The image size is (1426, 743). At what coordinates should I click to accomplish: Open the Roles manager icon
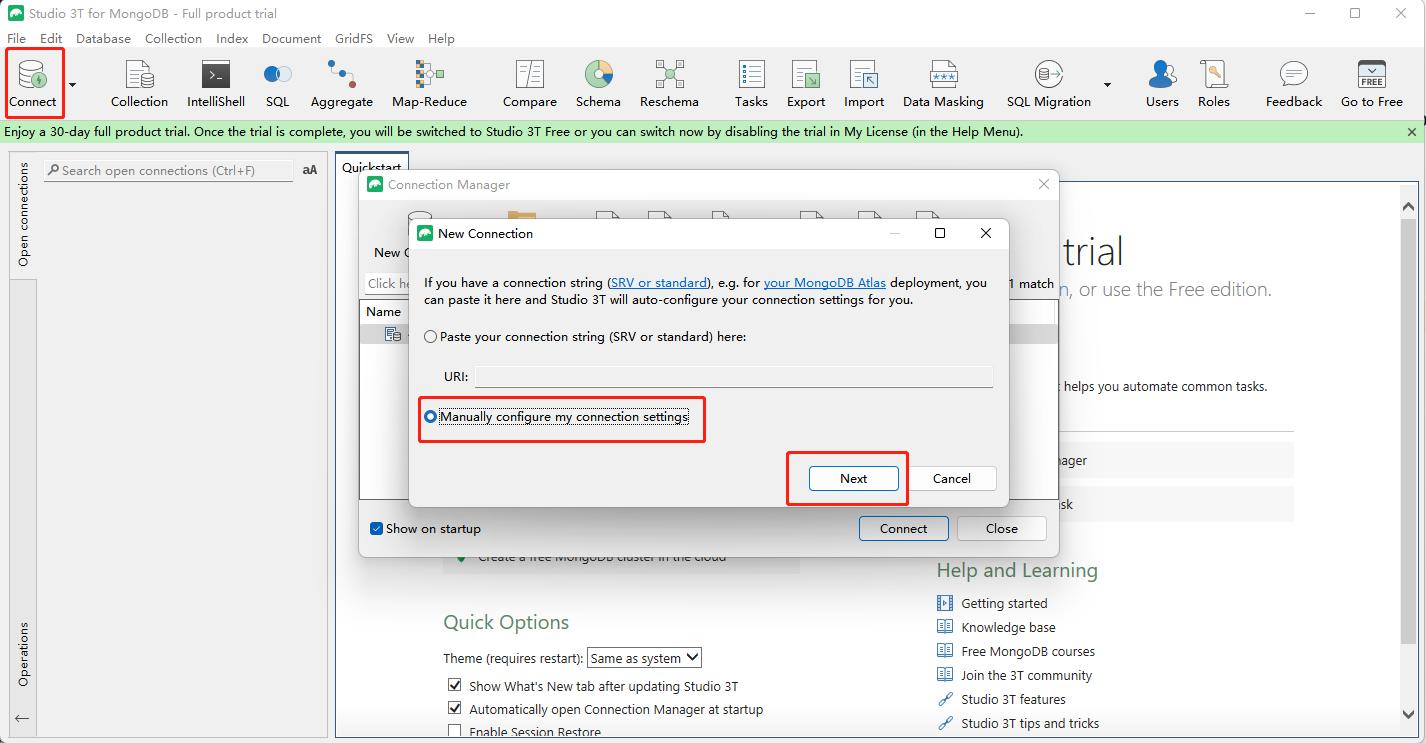[x=1214, y=83]
